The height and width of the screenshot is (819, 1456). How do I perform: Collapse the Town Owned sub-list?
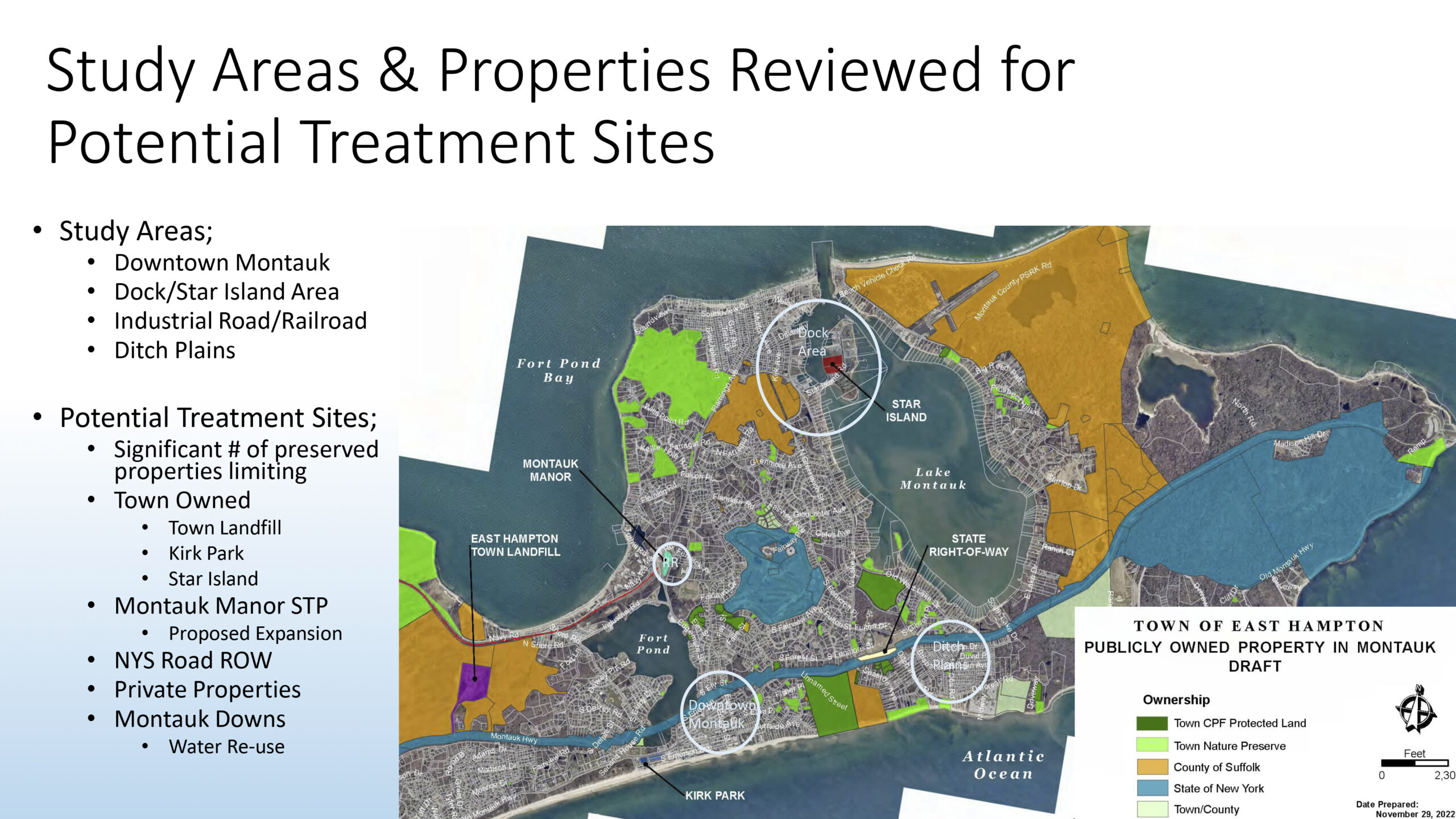(183, 500)
